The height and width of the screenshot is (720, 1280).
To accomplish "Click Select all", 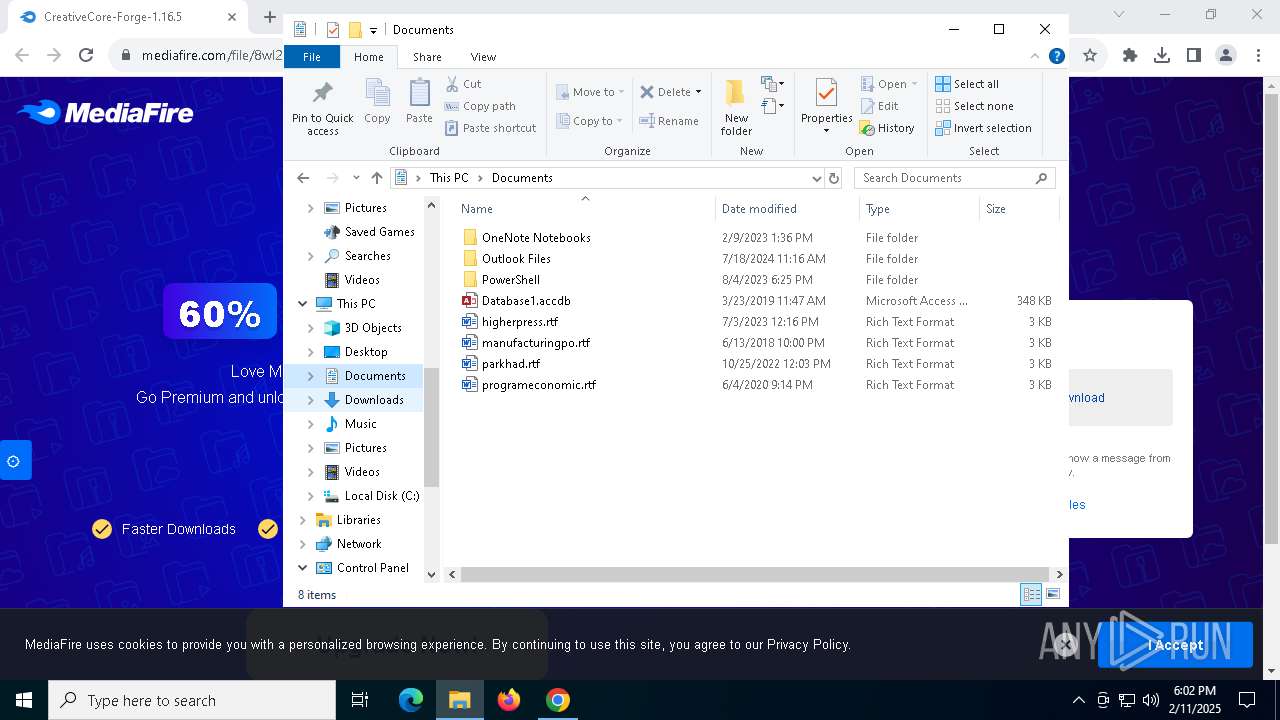I will click(x=967, y=84).
